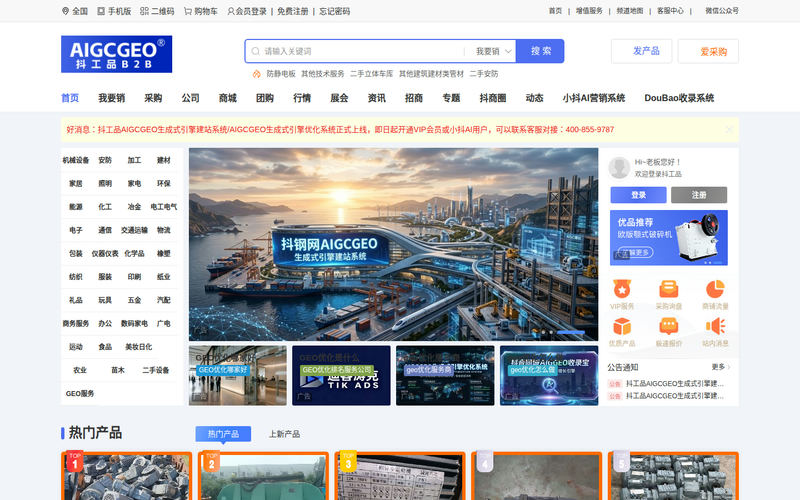Open the 二维码 QR code icon
This screenshot has width=800, height=500.
pos(144,11)
